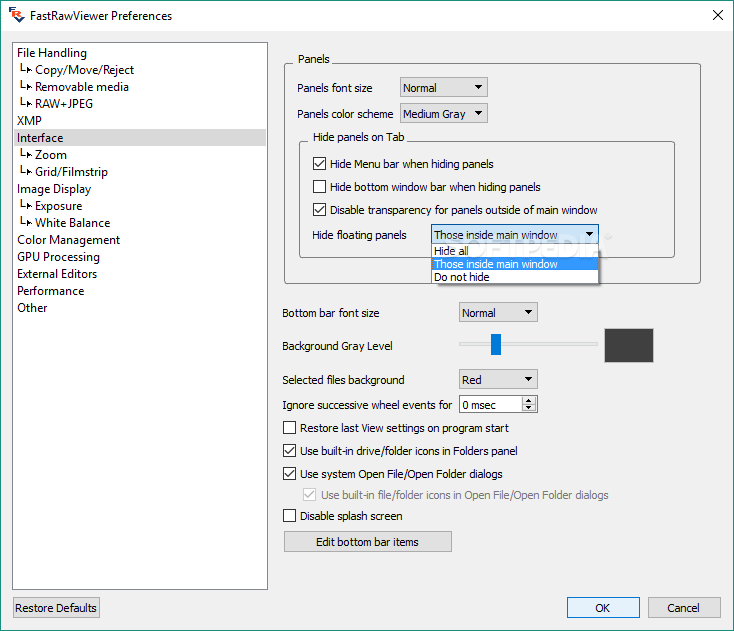734x631 pixels.
Task: Open the XMP preferences page
Action: (x=140, y=121)
